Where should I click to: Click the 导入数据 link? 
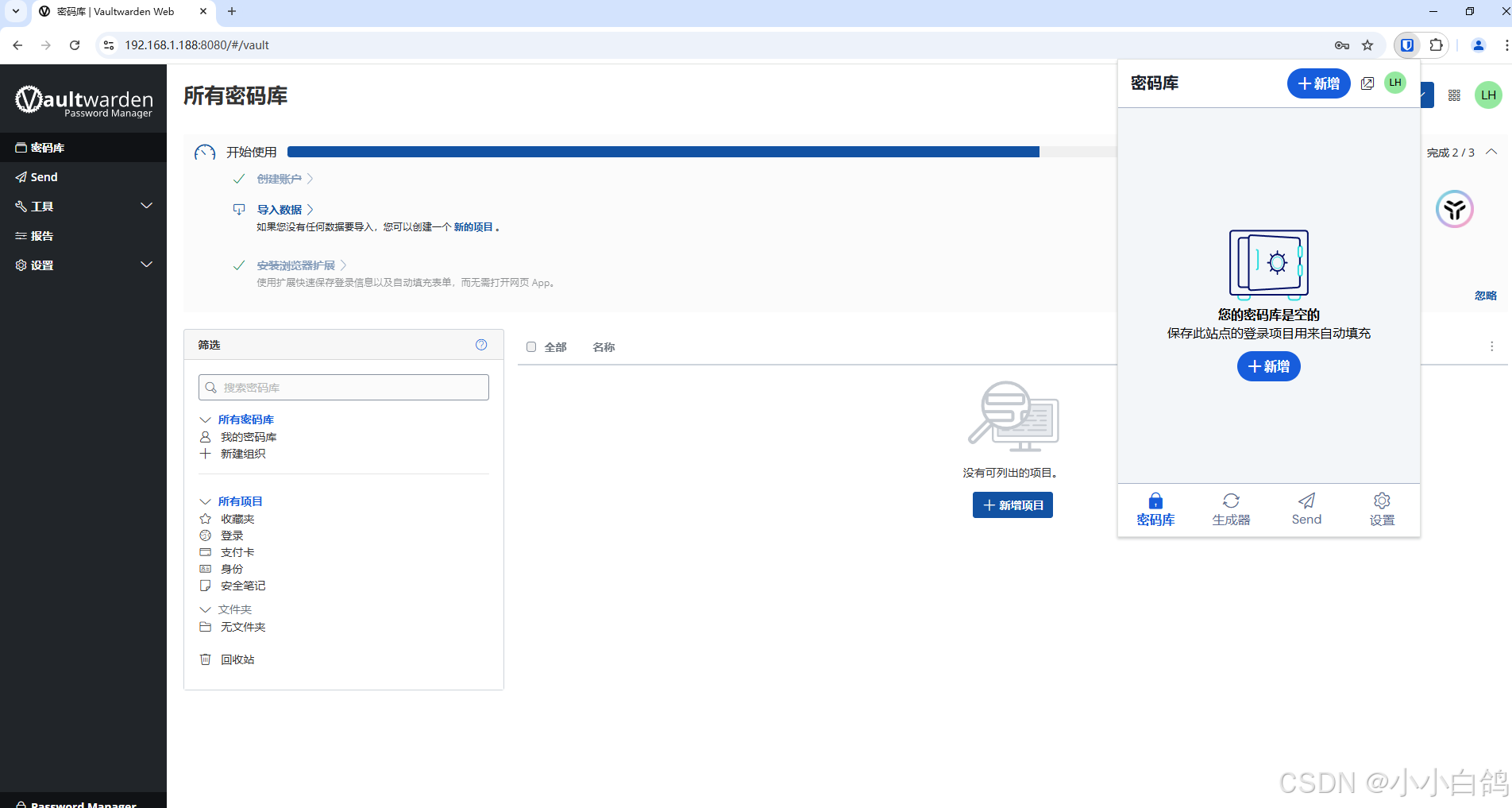280,210
